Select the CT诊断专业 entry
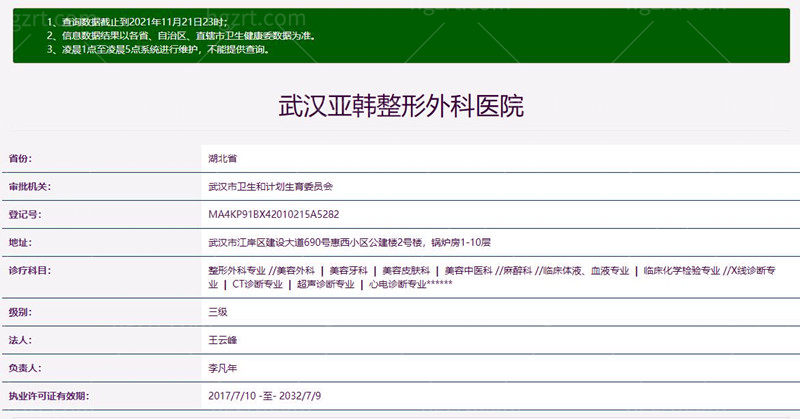The width and height of the screenshot is (800, 419). click(258, 284)
